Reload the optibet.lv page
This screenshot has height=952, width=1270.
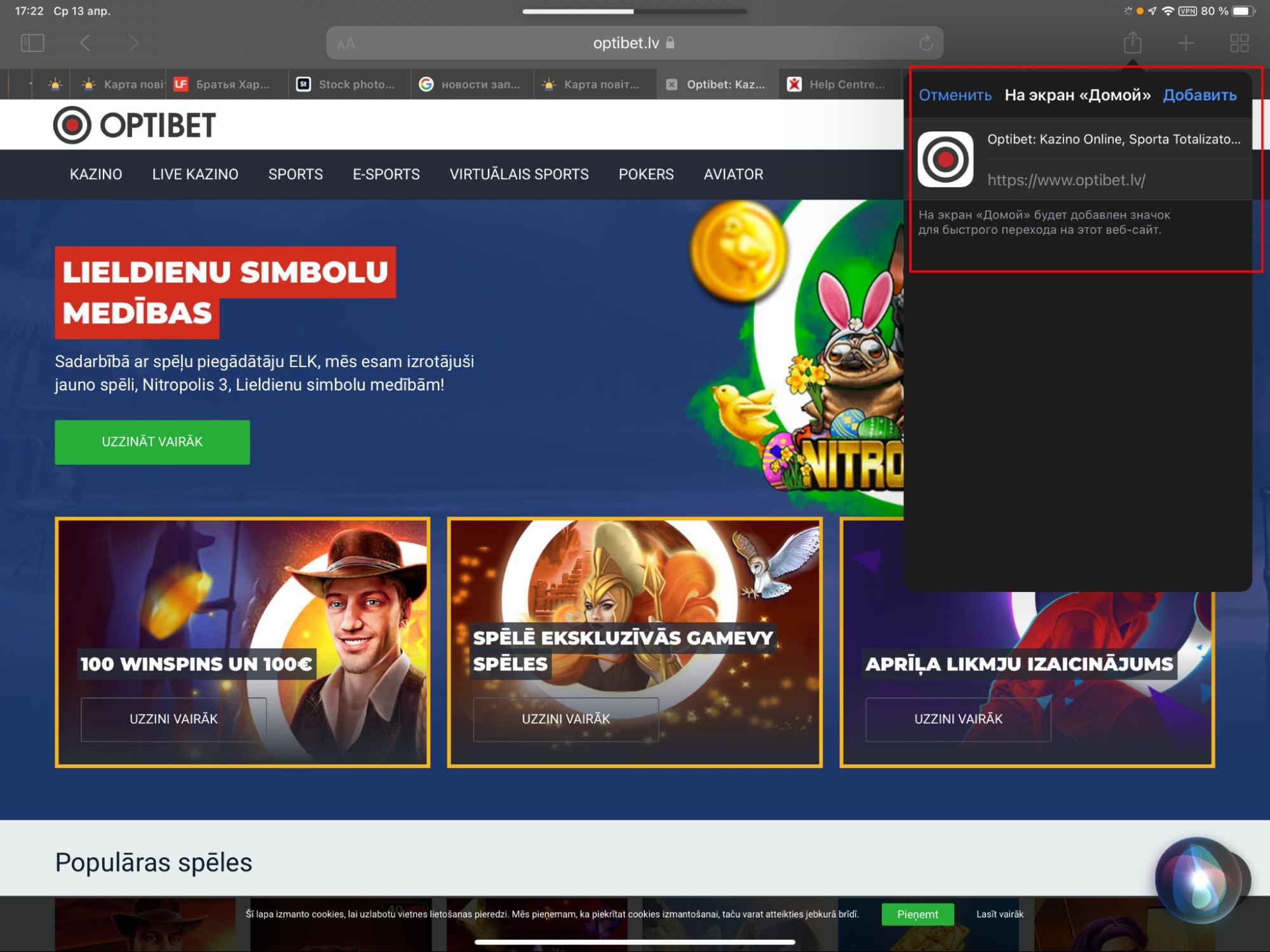pos(926,43)
